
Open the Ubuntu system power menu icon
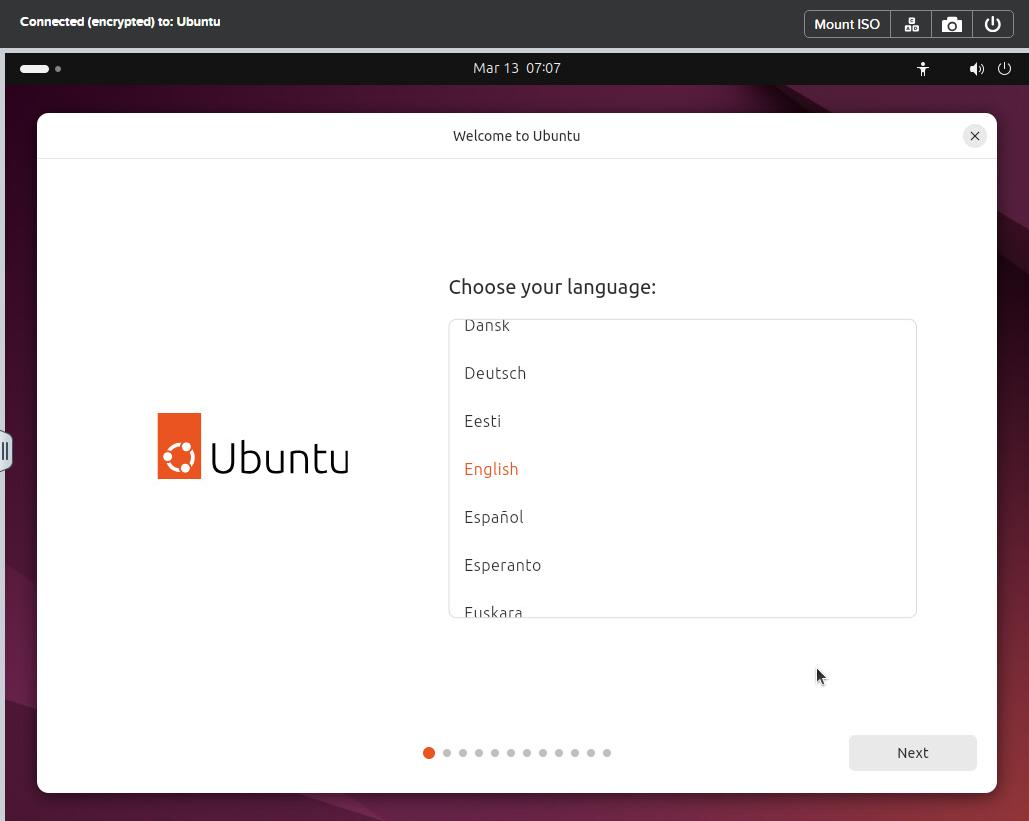[x=1004, y=68]
